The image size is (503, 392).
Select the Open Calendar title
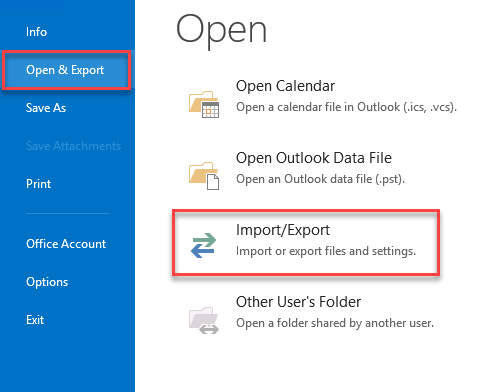285,86
